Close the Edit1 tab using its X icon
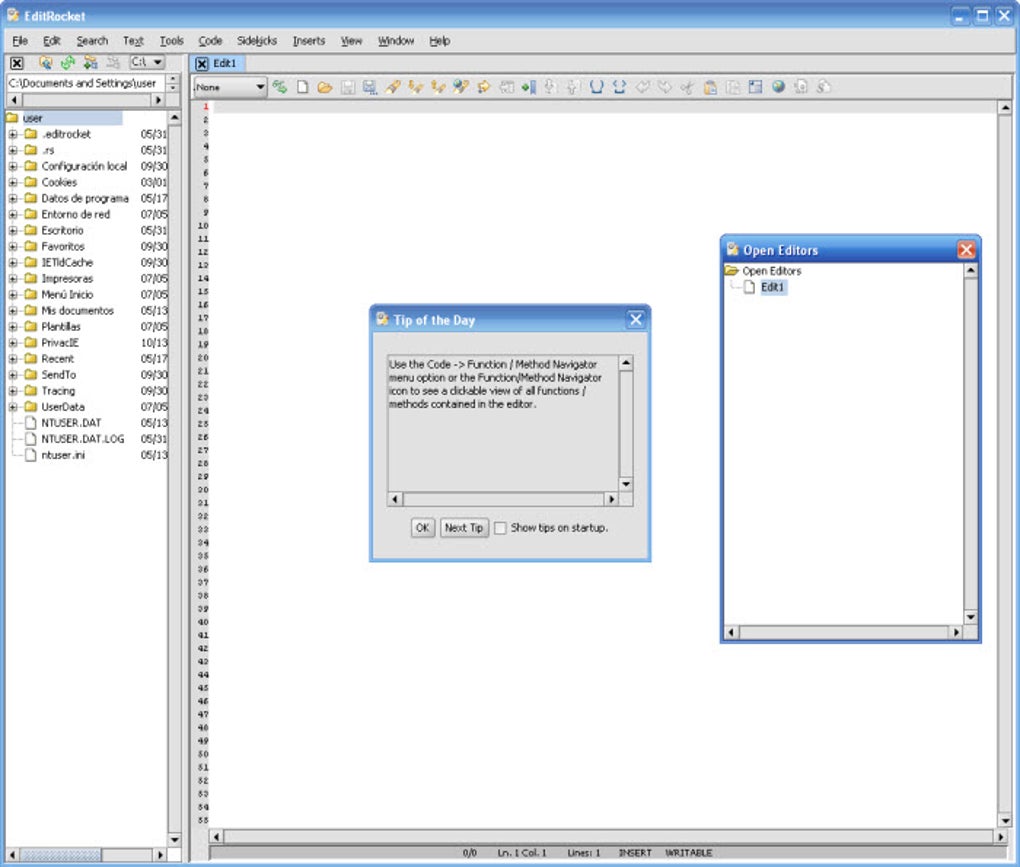 pyautogui.click(x=202, y=64)
